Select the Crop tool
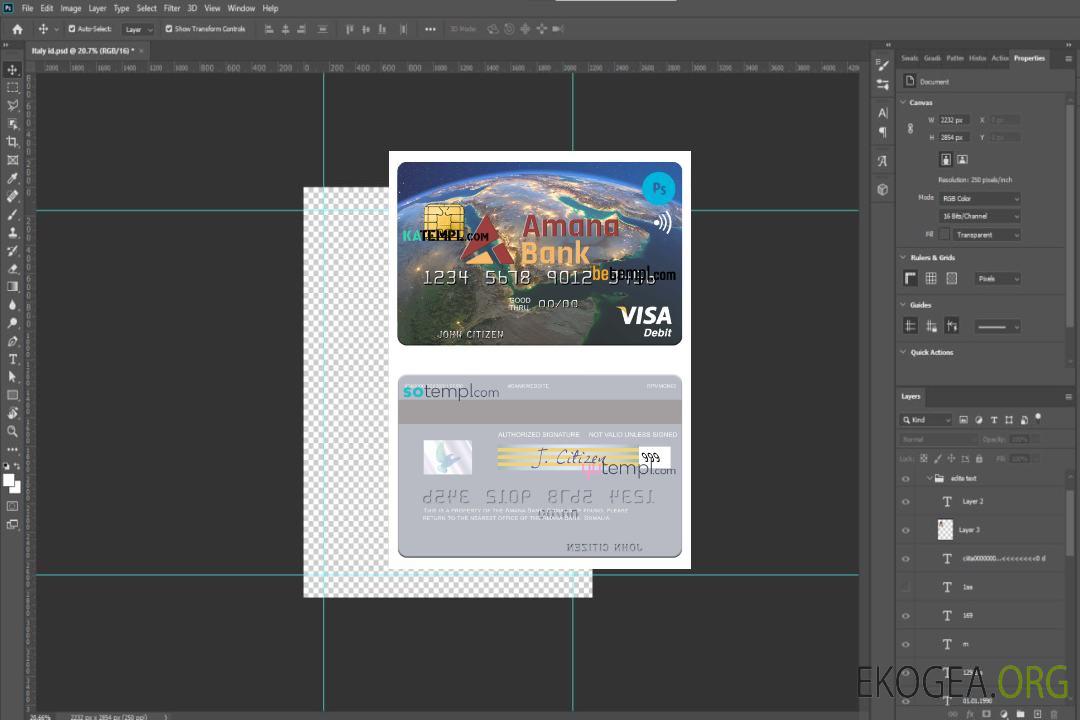 point(12,142)
